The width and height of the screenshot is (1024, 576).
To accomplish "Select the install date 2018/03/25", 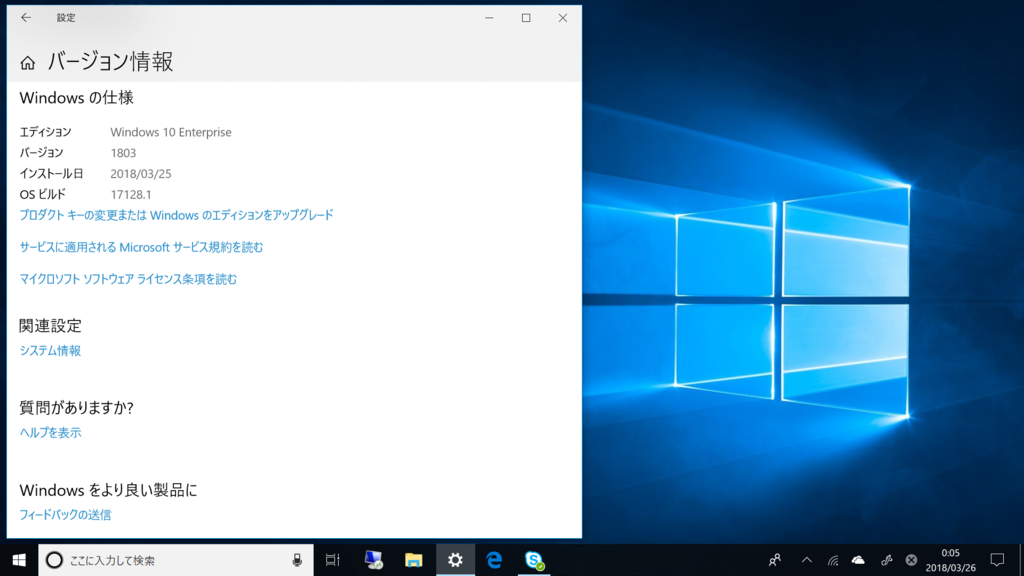I will point(141,174).
